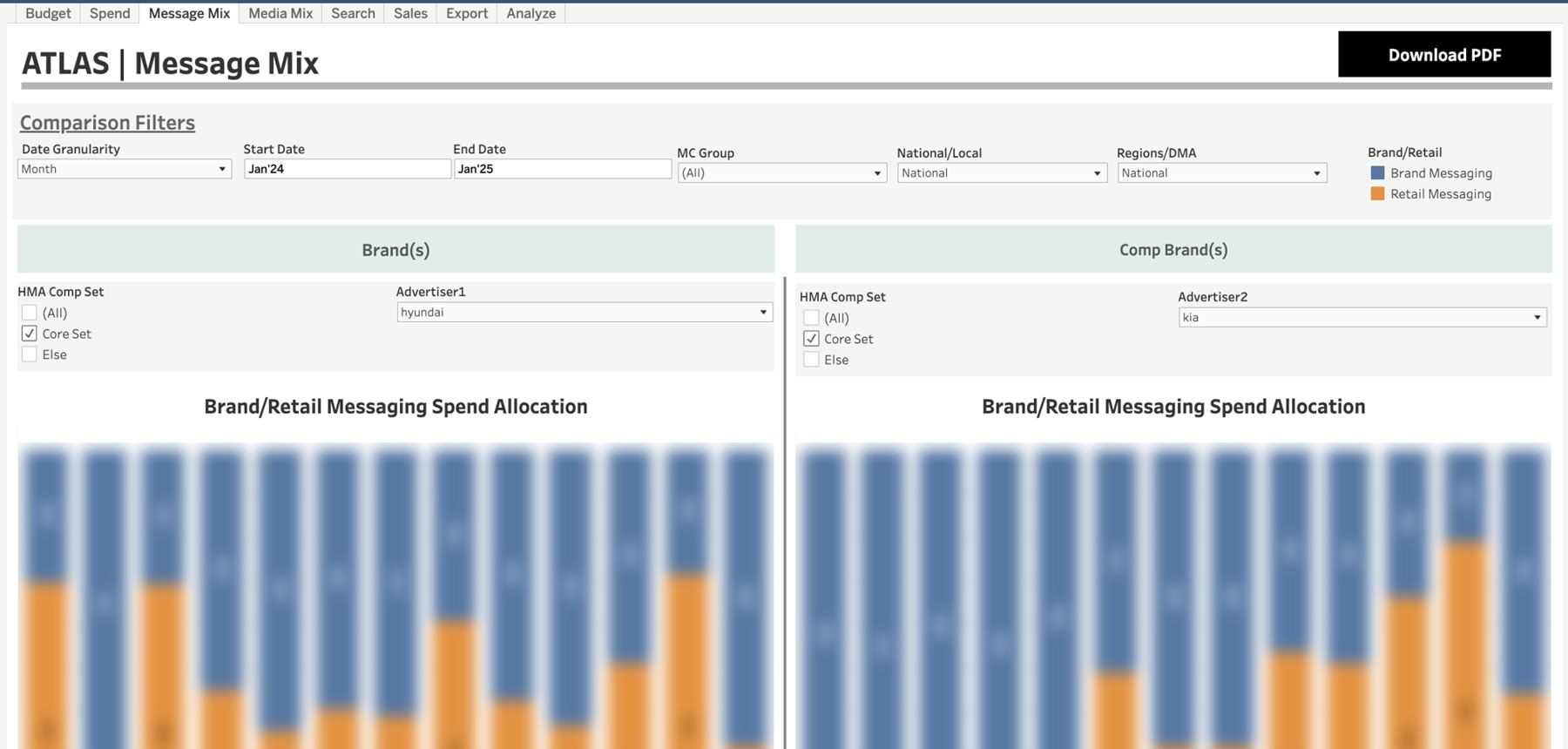Toggle (All) checkbox under Brand(s) HMA Comp Set
Image resolution: width=1568 pixels, height=749 pixels.
29,312
